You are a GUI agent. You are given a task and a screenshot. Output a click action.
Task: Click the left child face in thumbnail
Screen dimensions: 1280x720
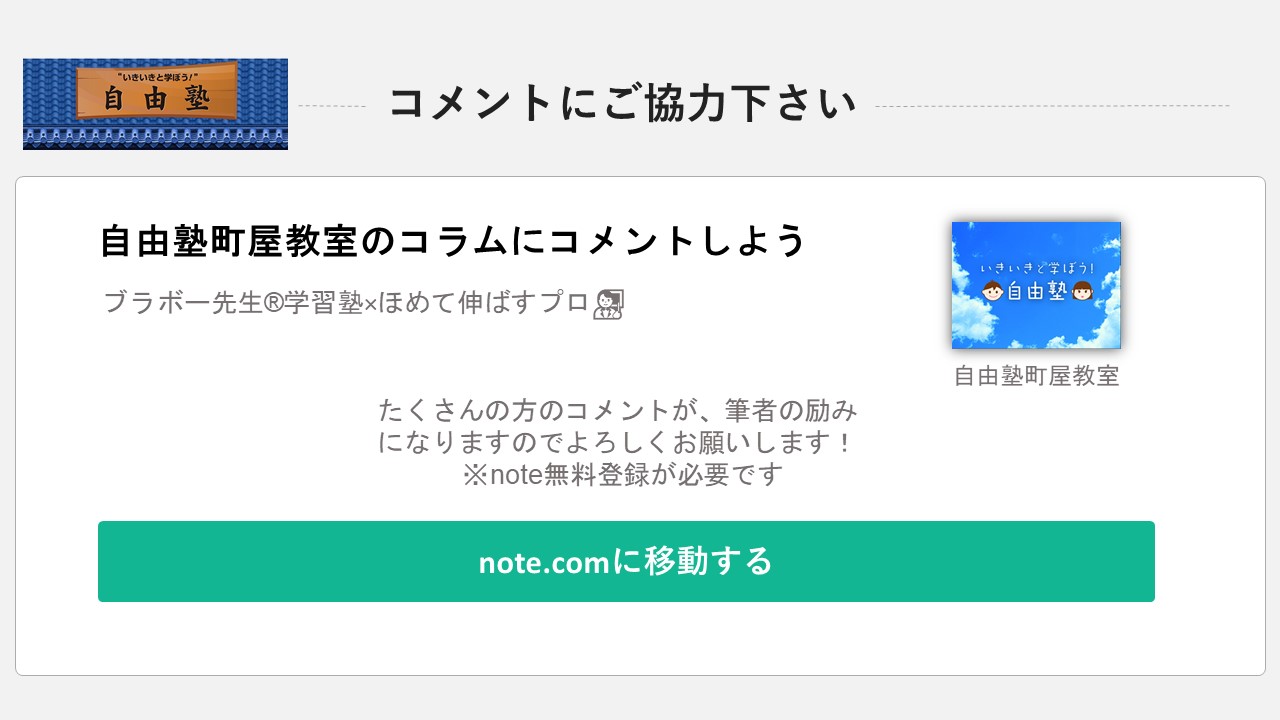click(x=993, y=291)
